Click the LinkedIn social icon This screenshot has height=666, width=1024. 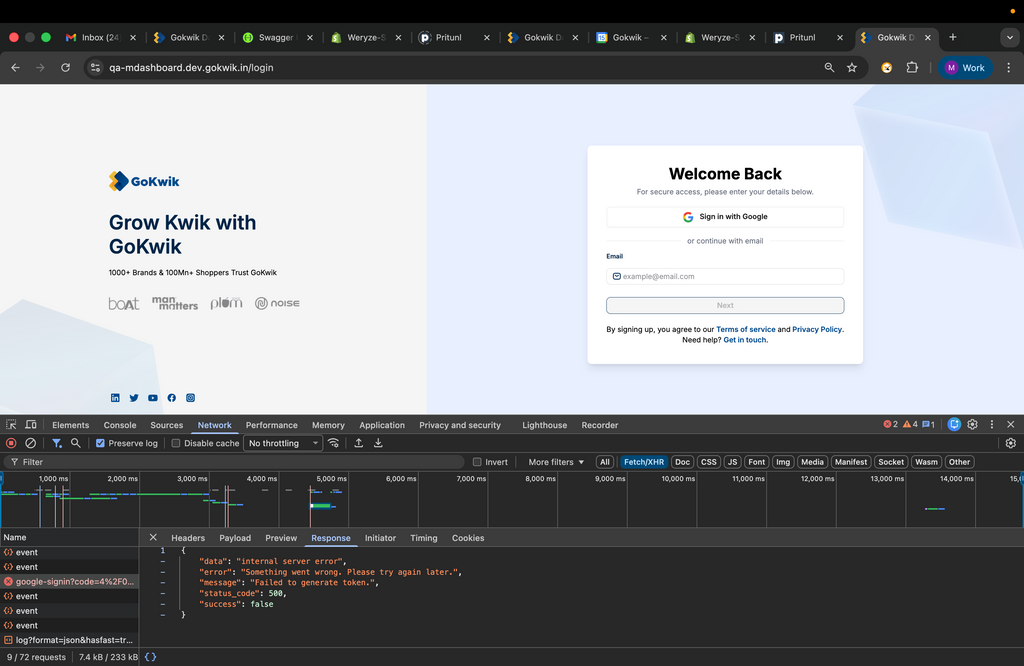click(115, 398)
